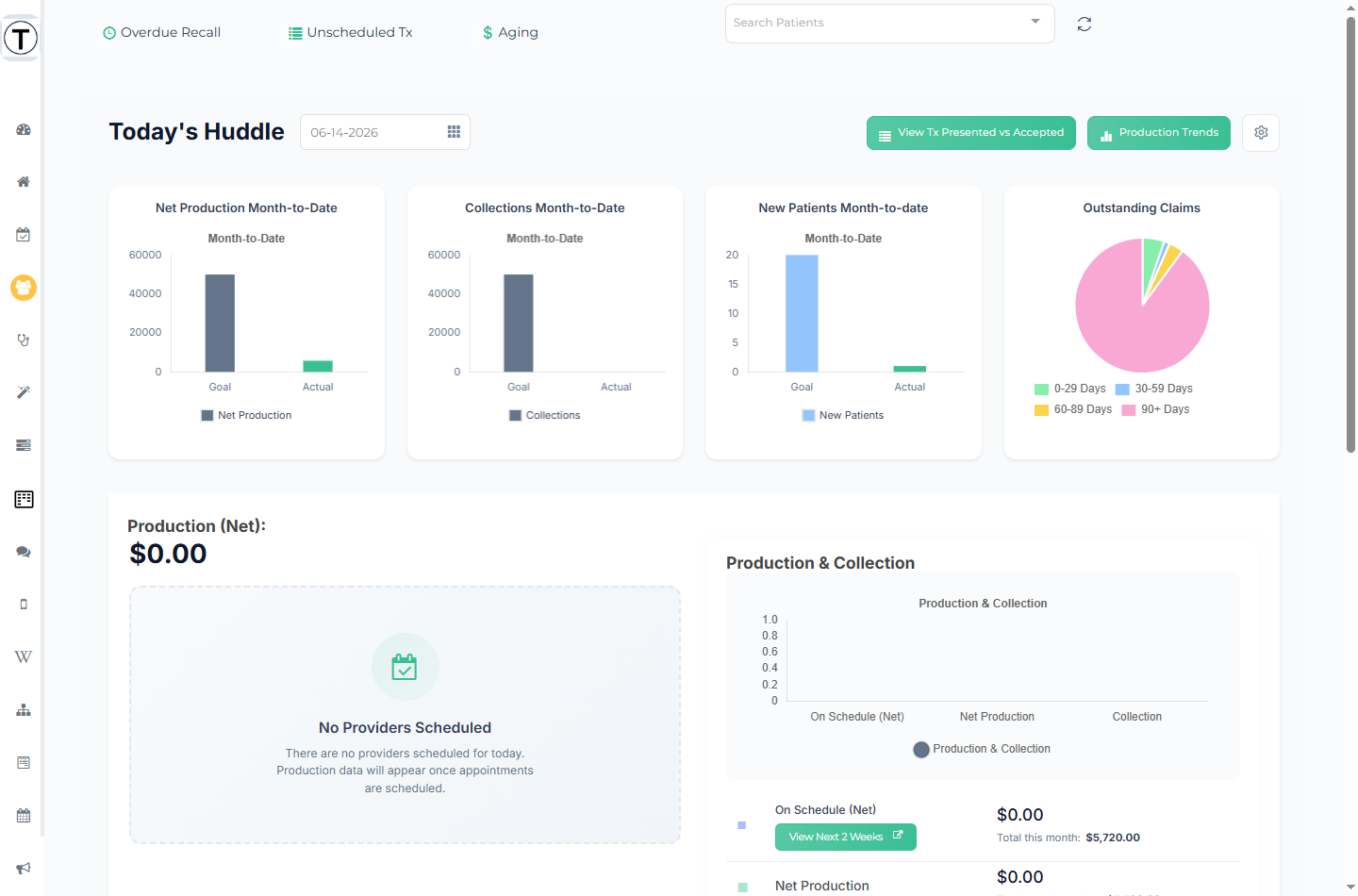Open the list form icon above calendar grid

[x=24, y=762]
